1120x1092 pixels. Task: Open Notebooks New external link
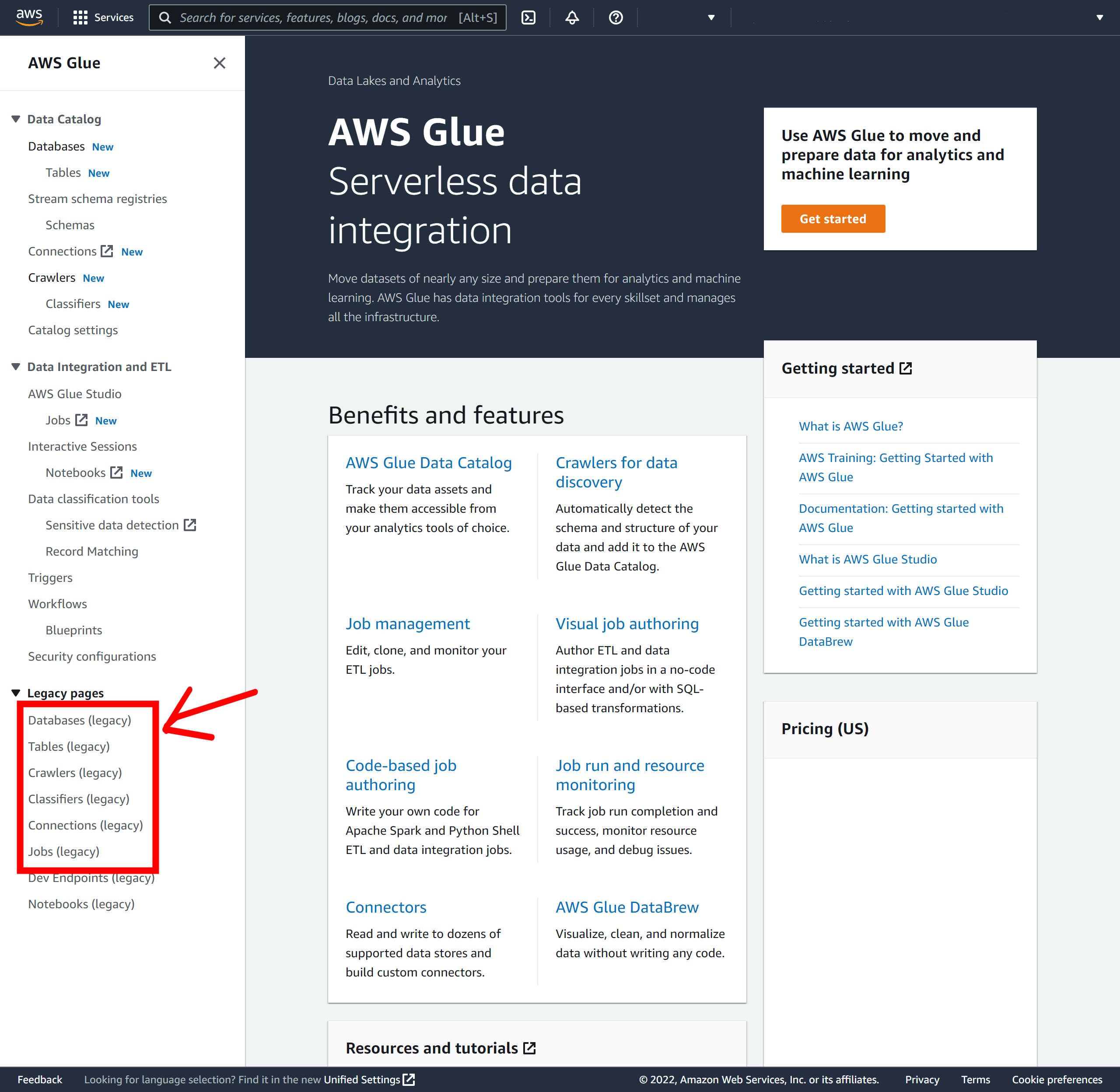(84, 473)
